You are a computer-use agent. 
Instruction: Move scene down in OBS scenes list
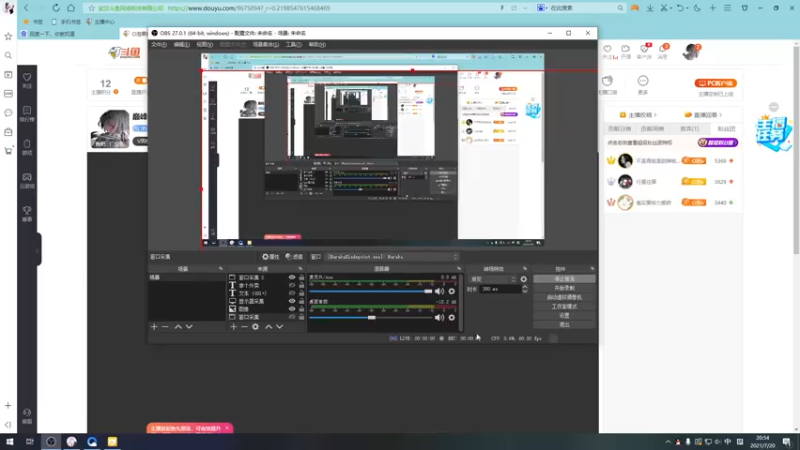point(189,327)
